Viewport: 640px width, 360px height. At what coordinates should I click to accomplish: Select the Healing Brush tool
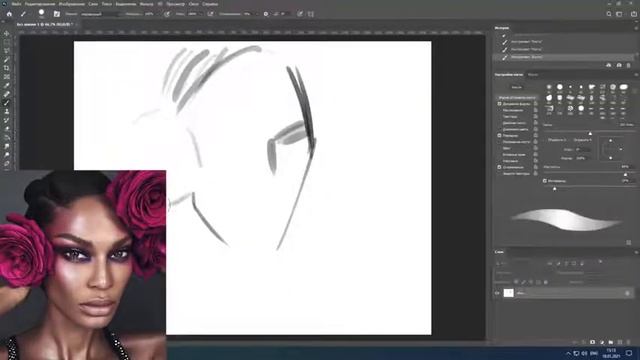tap(7, 94)
